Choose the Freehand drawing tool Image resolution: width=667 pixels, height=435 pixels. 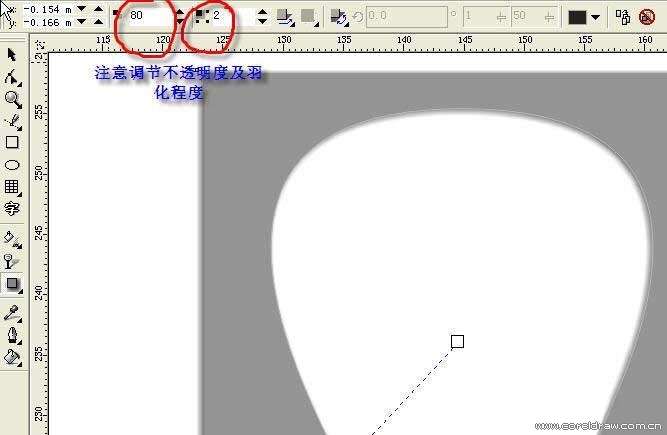pos(13,121)
